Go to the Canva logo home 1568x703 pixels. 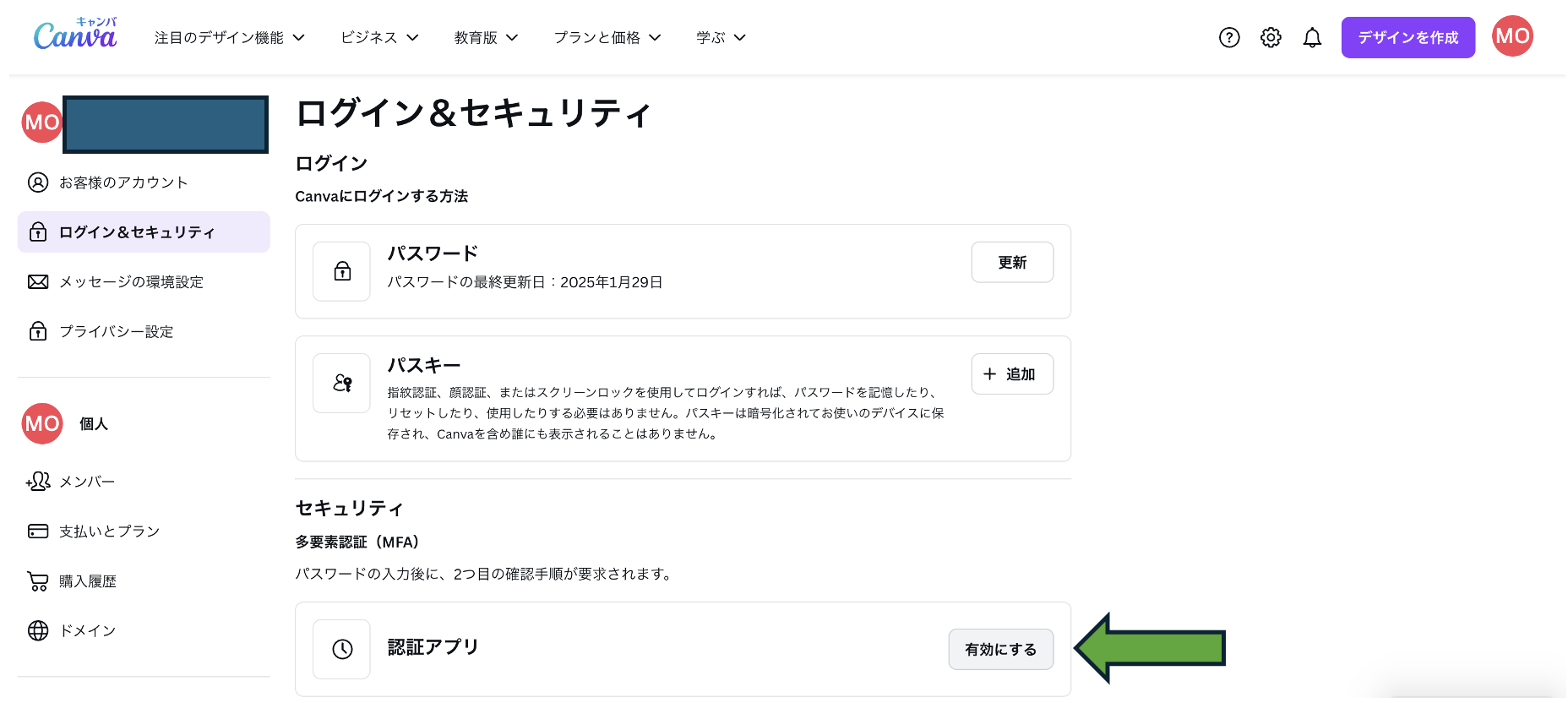click(75, 34)
